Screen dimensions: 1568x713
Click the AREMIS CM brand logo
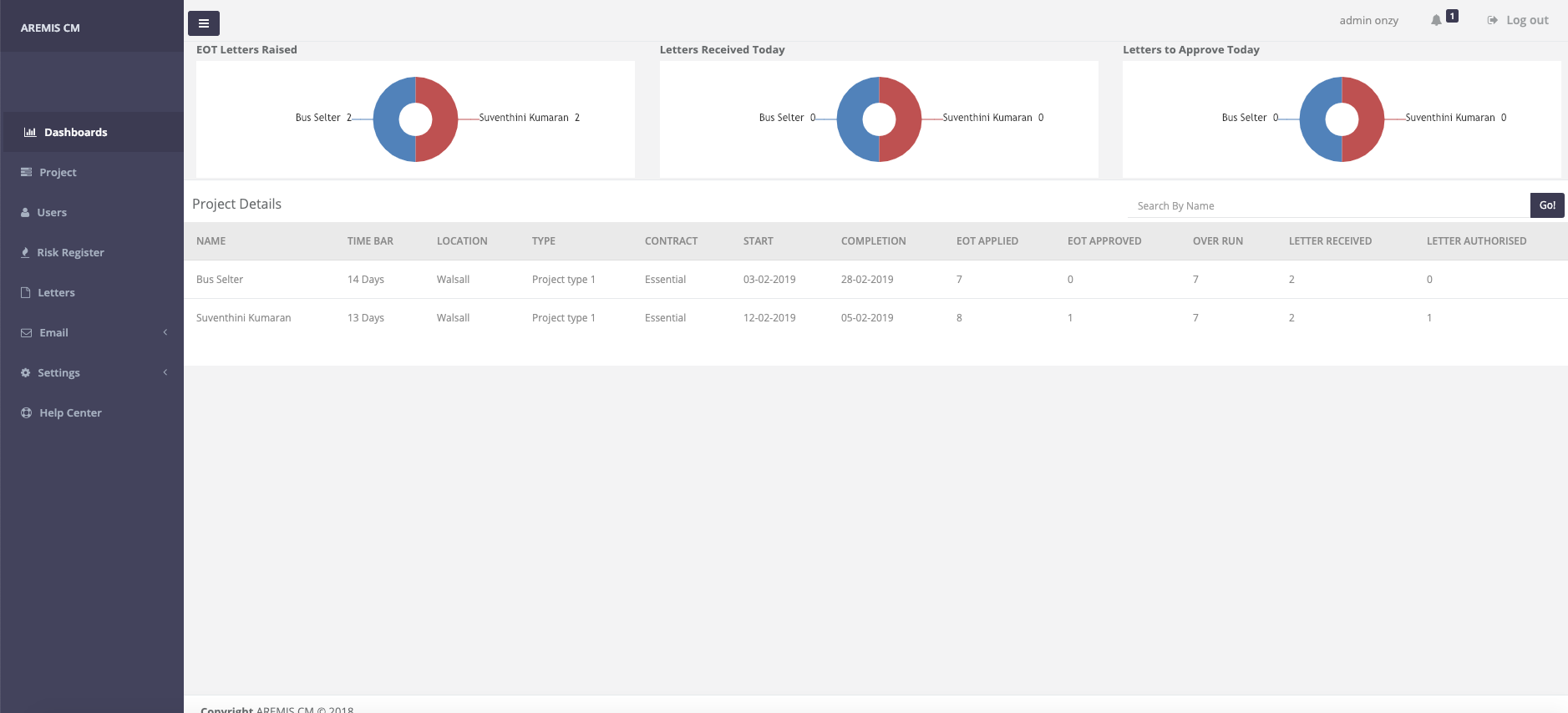point(50,28)
